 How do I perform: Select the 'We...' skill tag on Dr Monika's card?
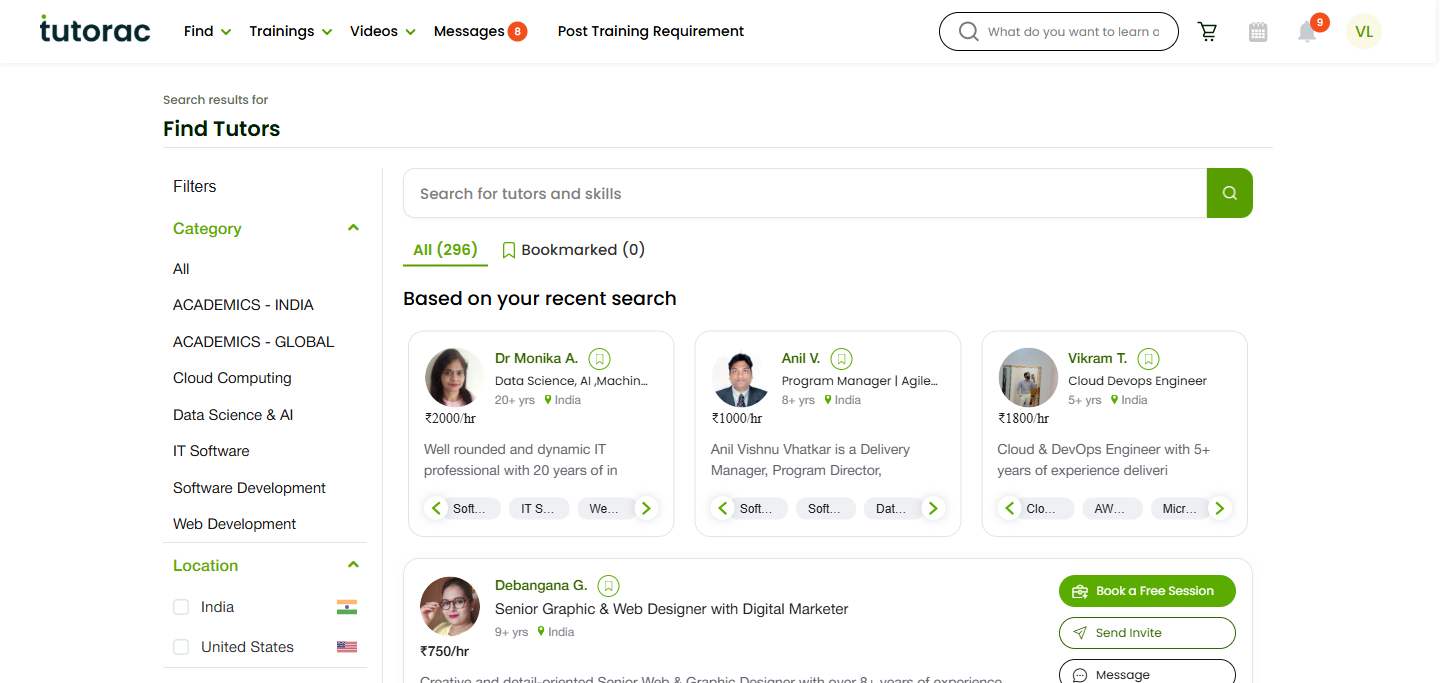coord(606,508)
